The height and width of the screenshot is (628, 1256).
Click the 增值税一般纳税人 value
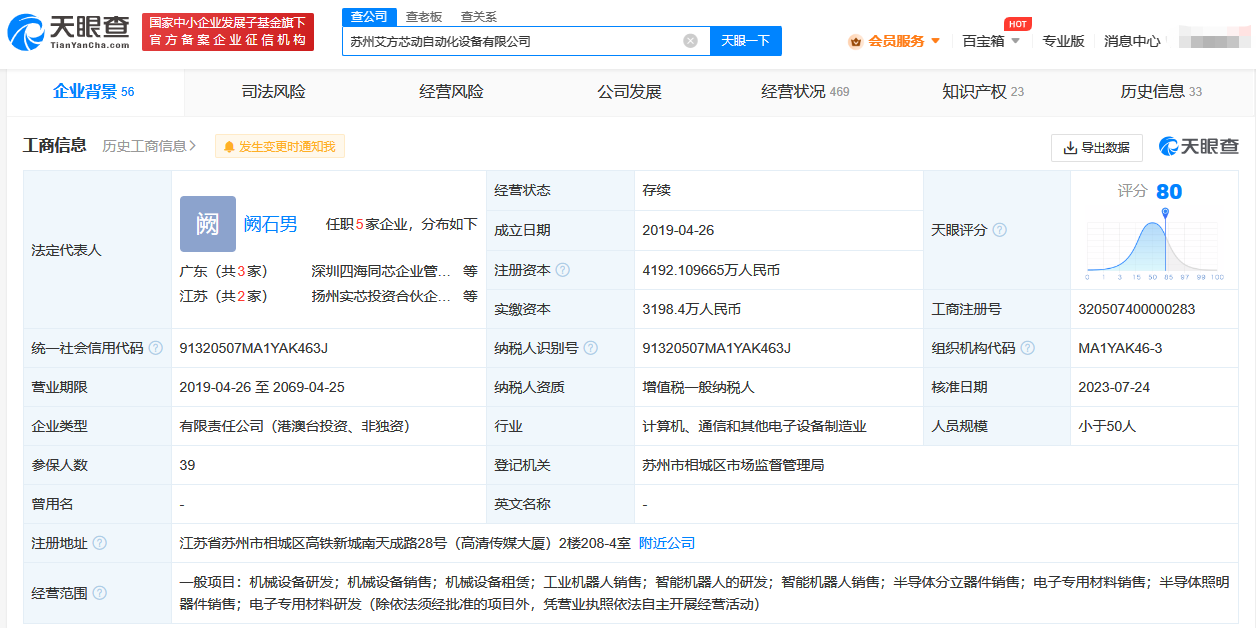tap(698, 387)
